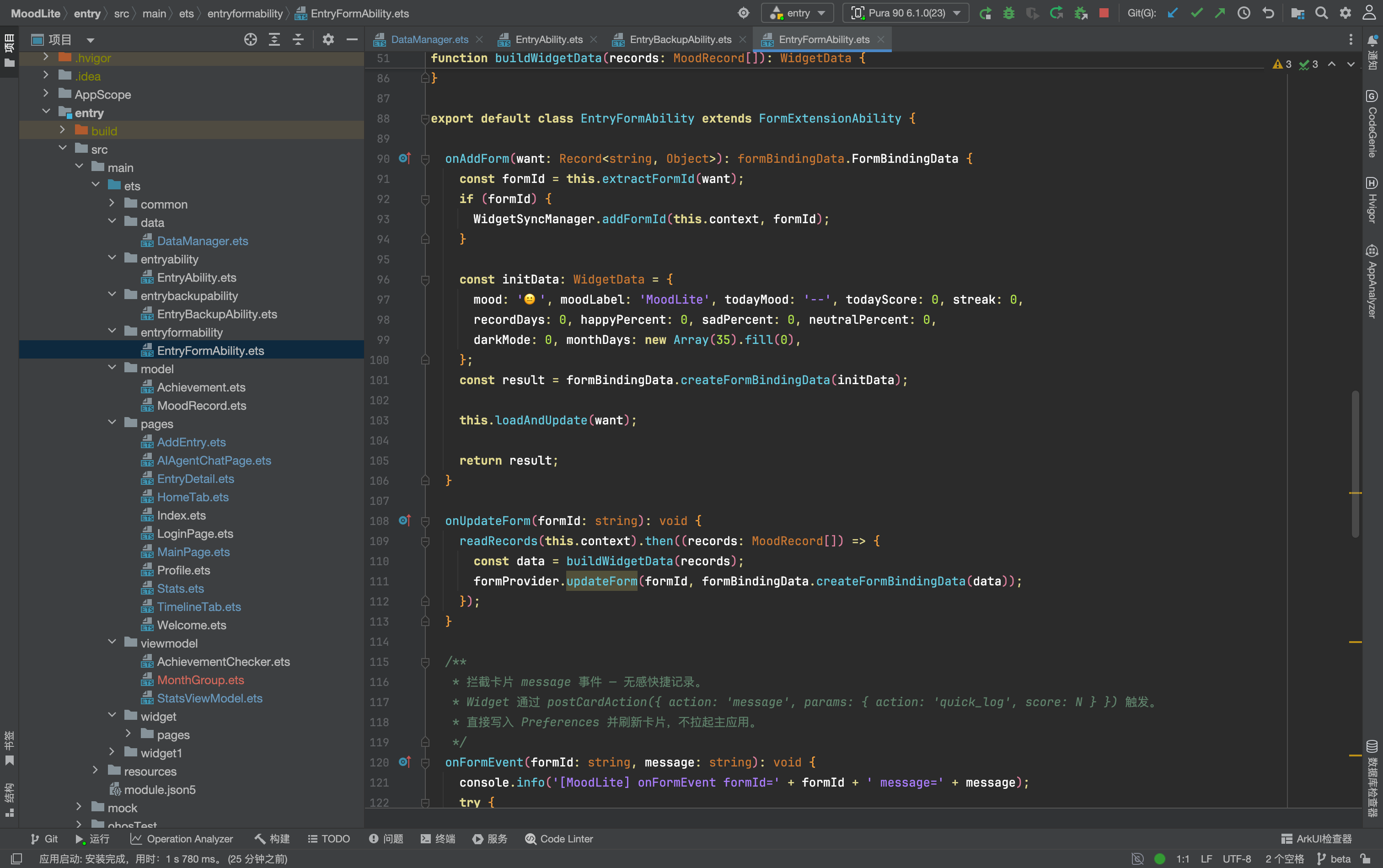Toggle tool window bars icon in status bar

pos(16,859)
